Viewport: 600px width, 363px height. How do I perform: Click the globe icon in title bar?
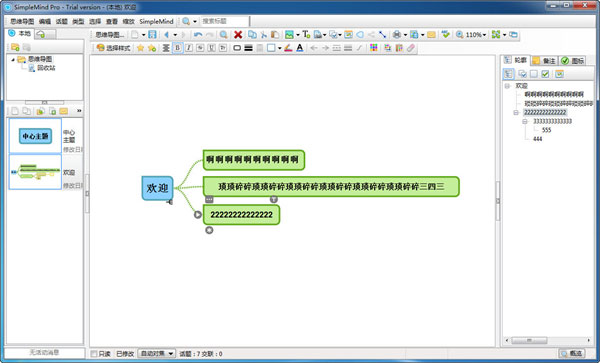point(8,7)
